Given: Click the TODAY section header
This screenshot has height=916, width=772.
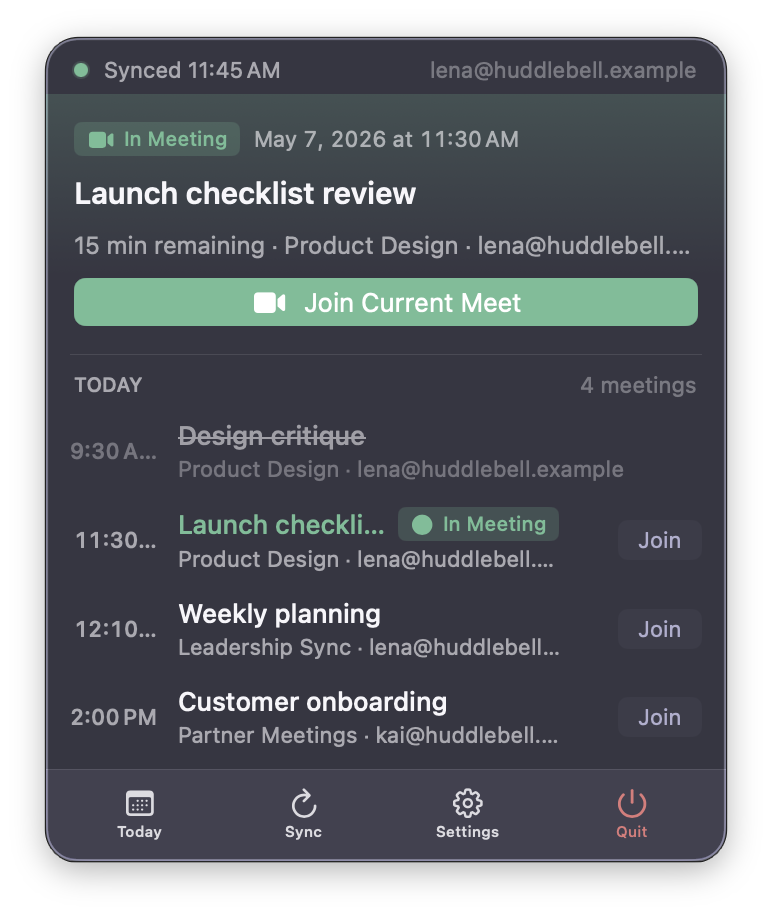Looking at the screenshot, I should pyautogui.click(x=108, y=385).
